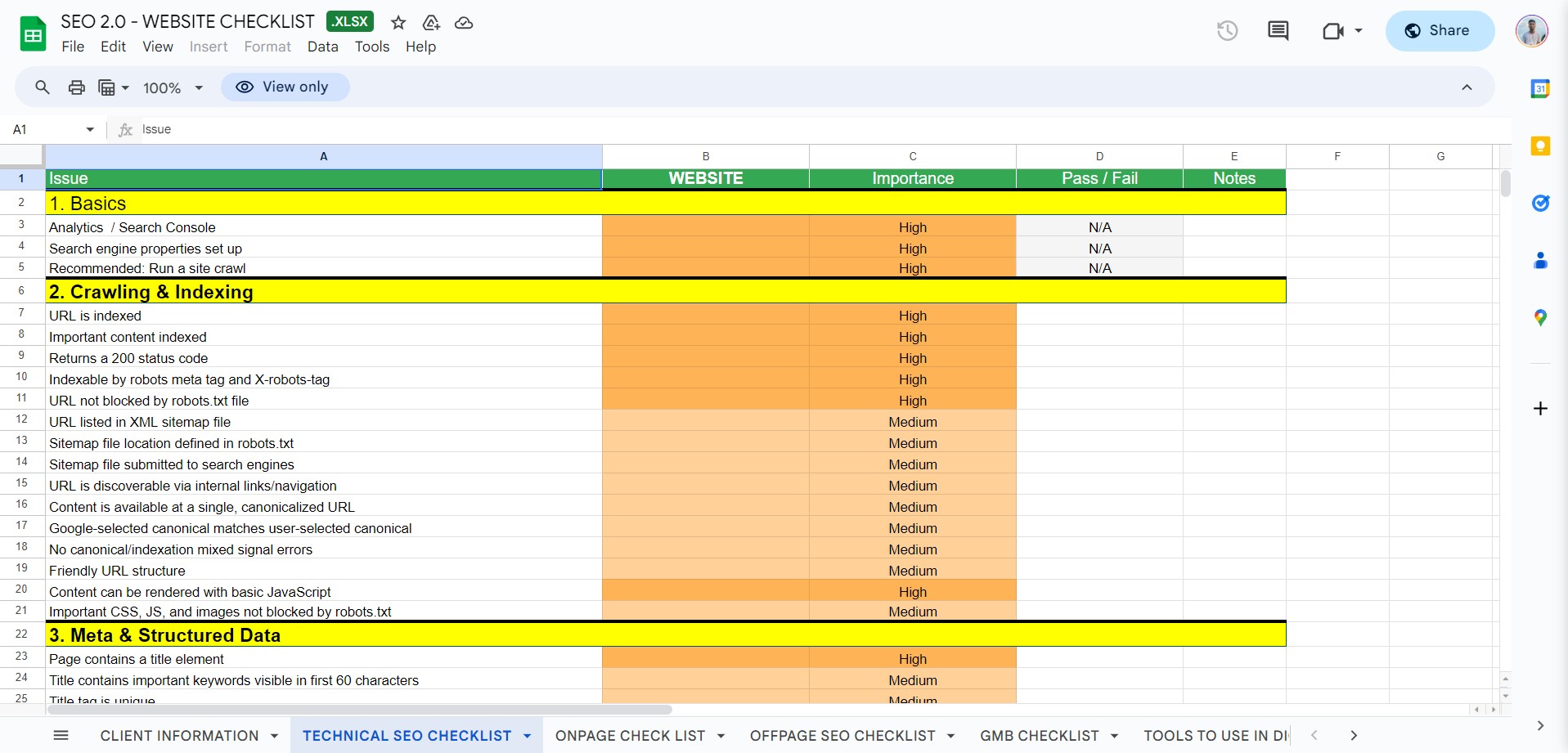The image size is (1568, 753).
Task: Switch to CLIENT INFORMATION sheet
Action: click(x=179, y=736)
